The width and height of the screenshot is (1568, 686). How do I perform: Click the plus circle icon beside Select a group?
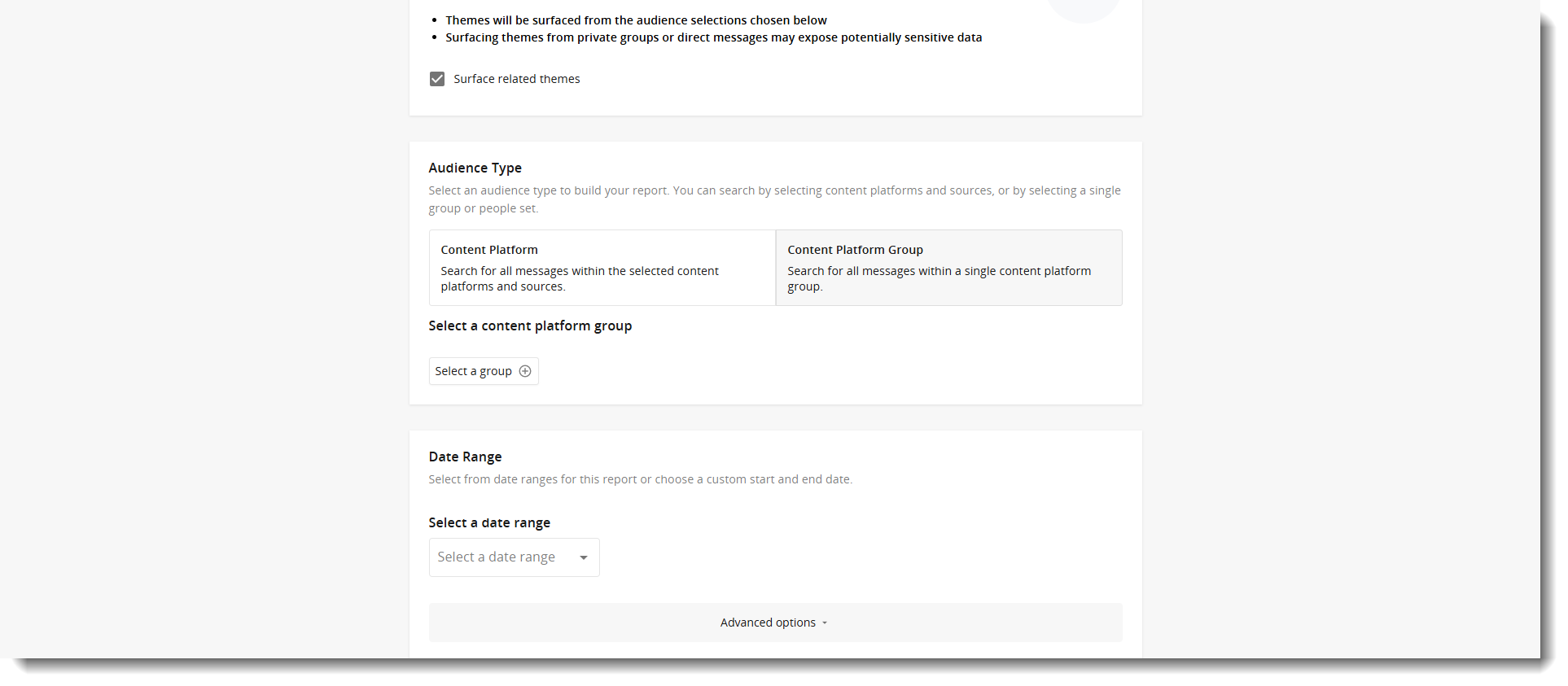[525, 371]
